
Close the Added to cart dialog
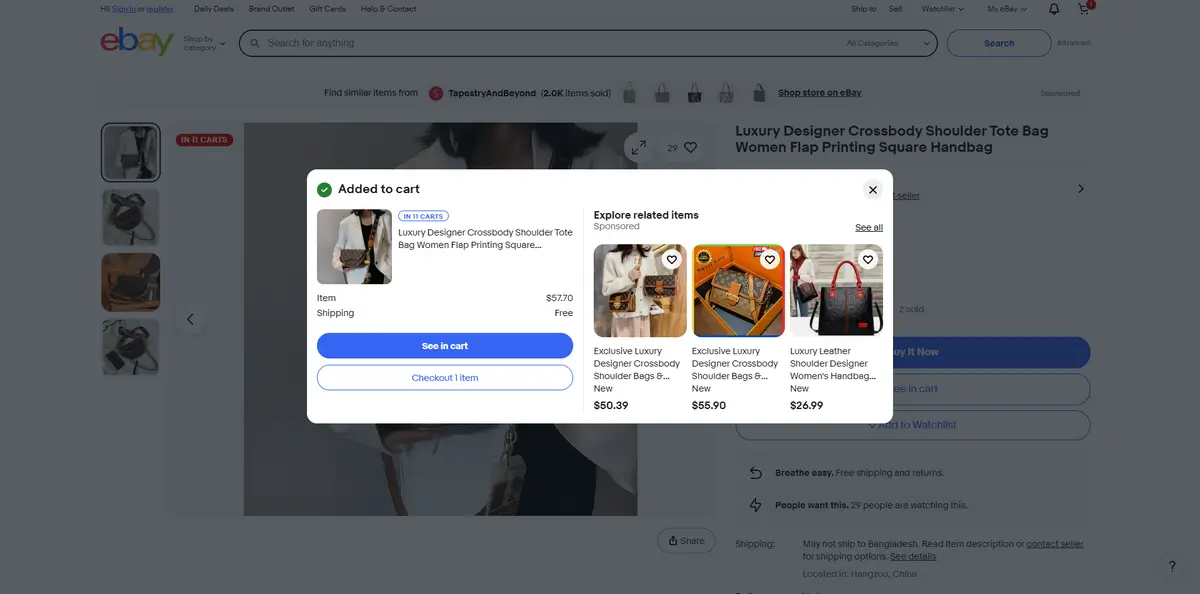point(872,190)
